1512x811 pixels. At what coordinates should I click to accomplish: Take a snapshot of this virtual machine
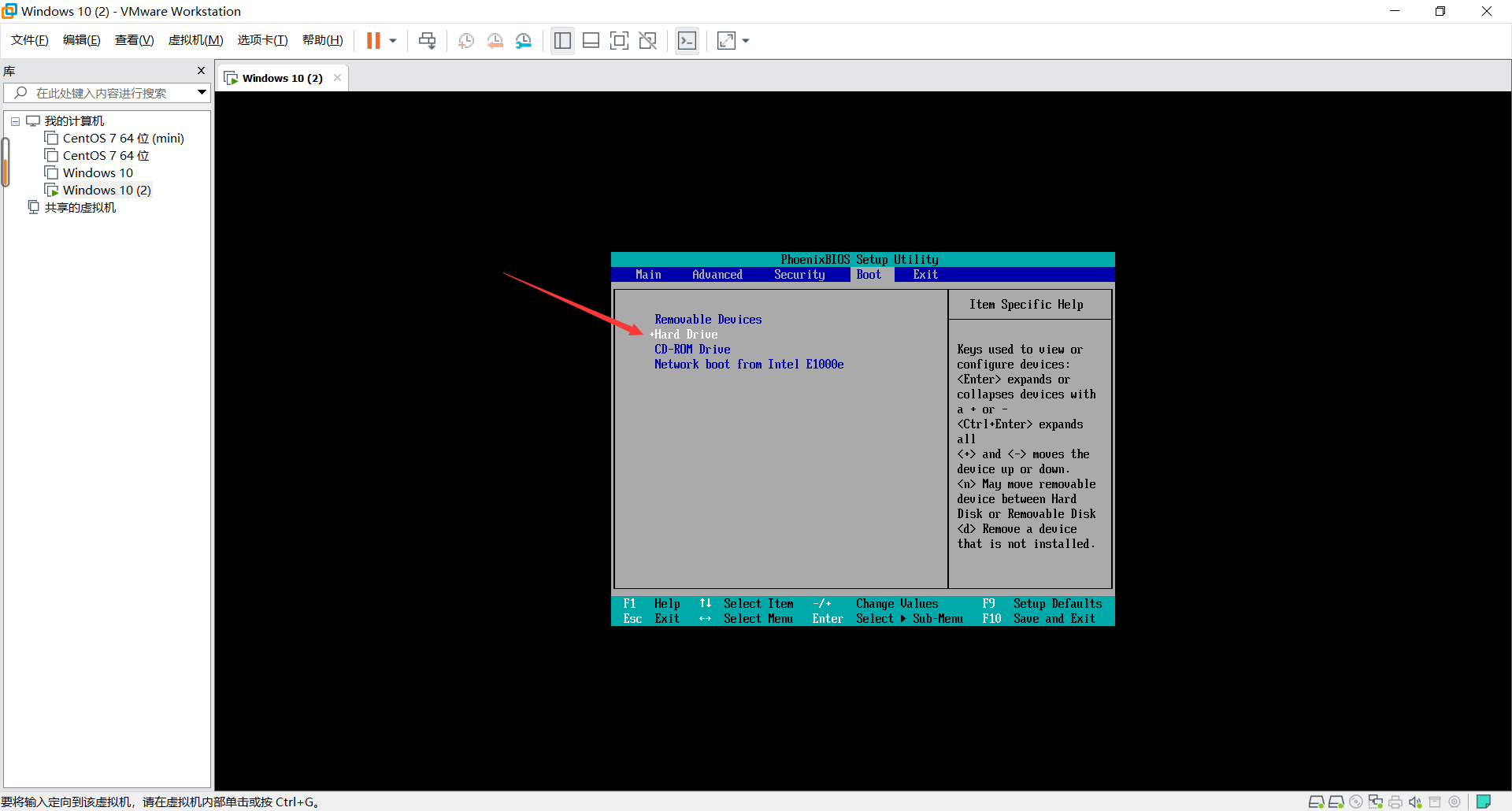point(466,41)
